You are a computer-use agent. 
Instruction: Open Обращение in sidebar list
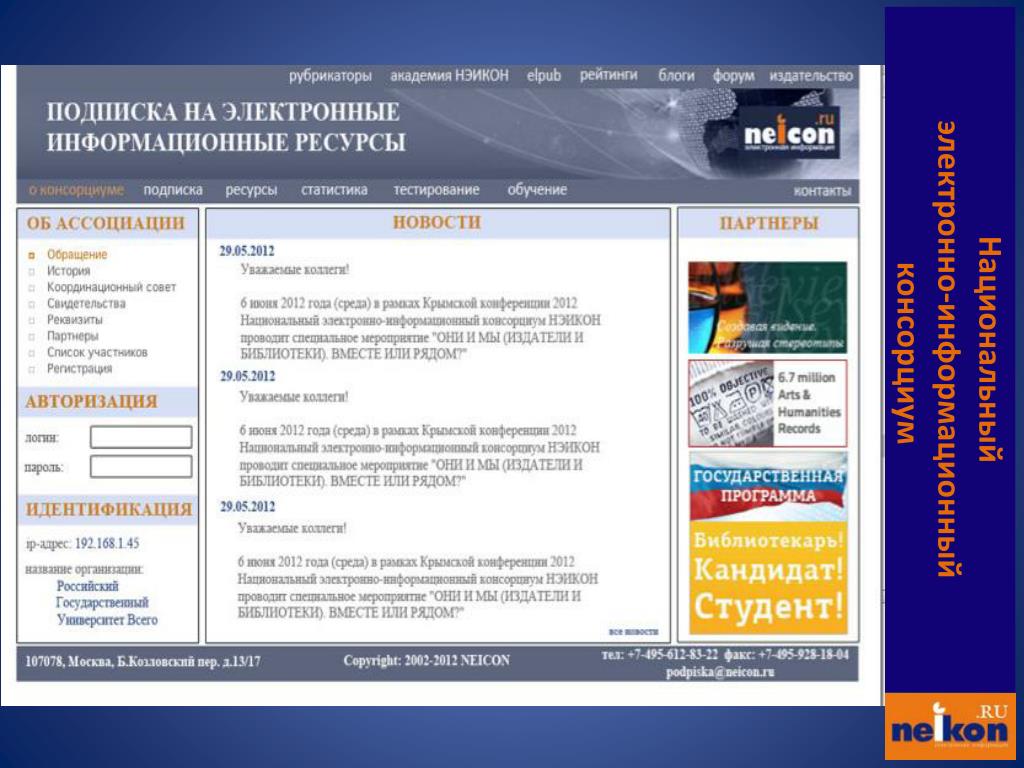pyautogui.click(x=77, y=255)
